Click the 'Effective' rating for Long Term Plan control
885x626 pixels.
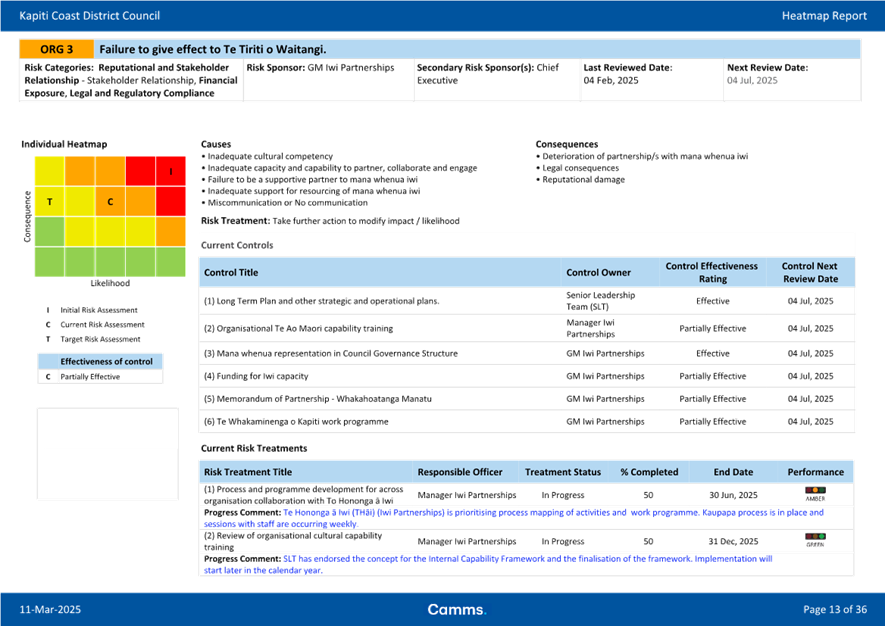712,301
